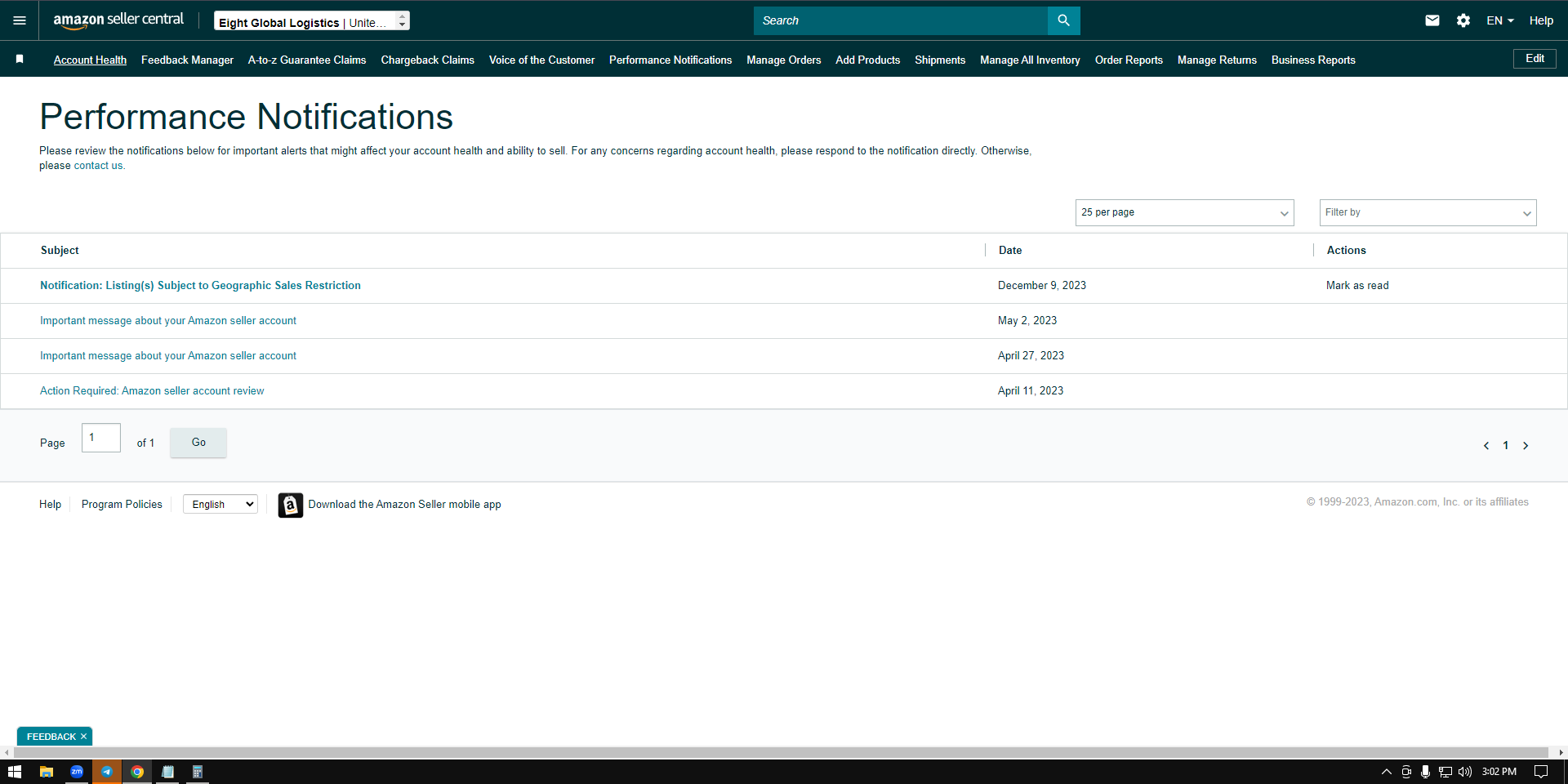
Task: Open the Eight Global Logistics account switcher
Action: pyautogui.click(x=312, y=21)
